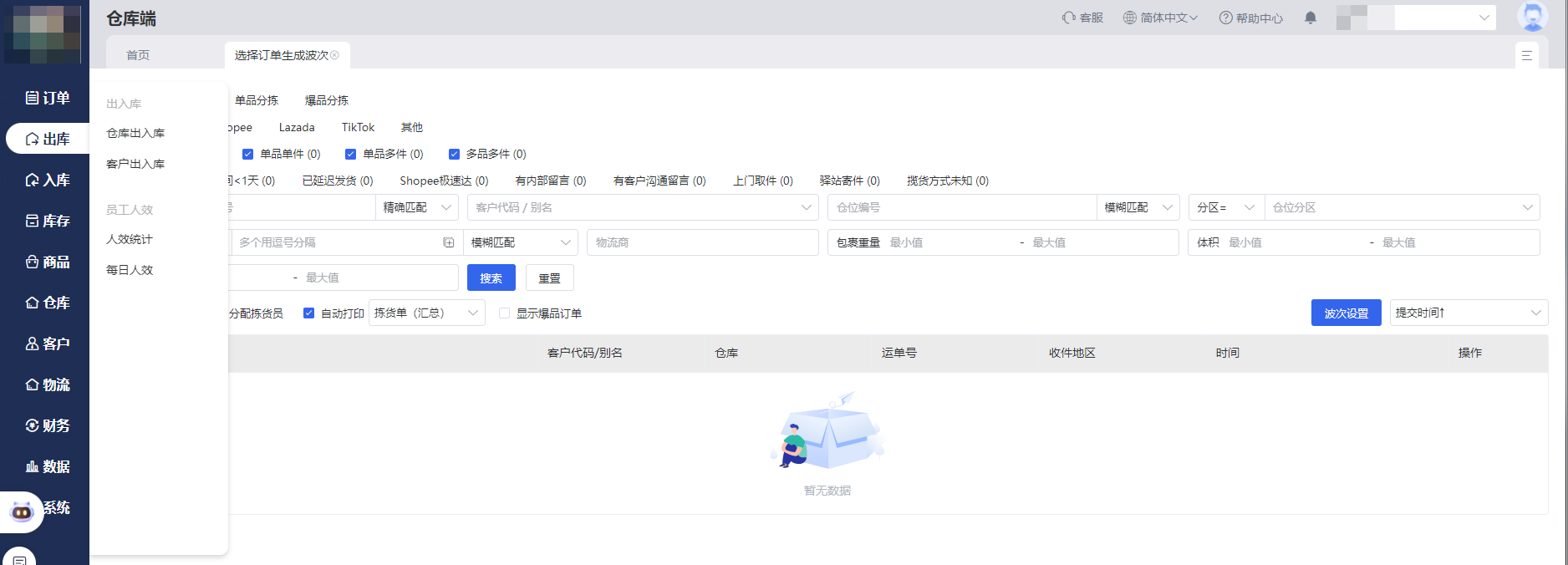Expand 客户代码 / 别名 dropdown

click(643, 207)
